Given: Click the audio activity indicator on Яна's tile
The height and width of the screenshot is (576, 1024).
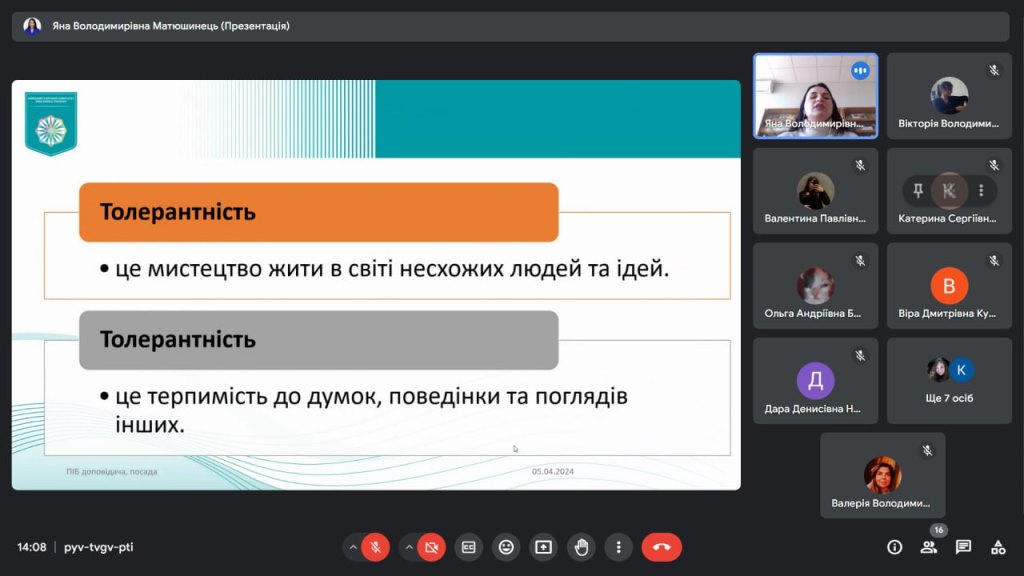Looking at the screenshot, I should click(x=860, y=71).
